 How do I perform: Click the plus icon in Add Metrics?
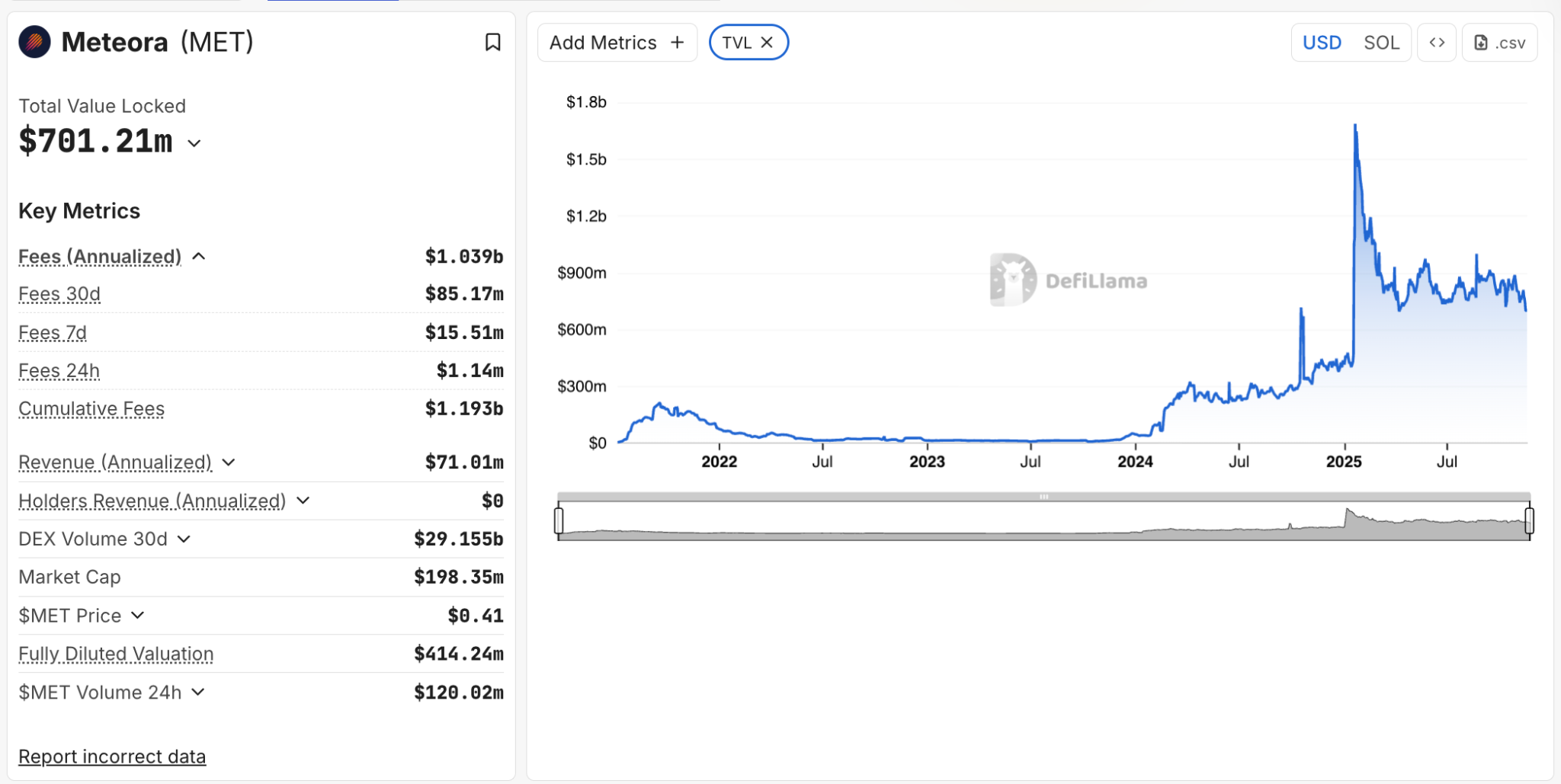coord(677,43)
